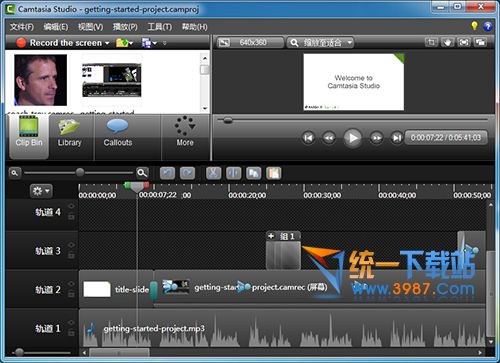
Task: Click the red Record the screen icon
Action: pos(21,43)
